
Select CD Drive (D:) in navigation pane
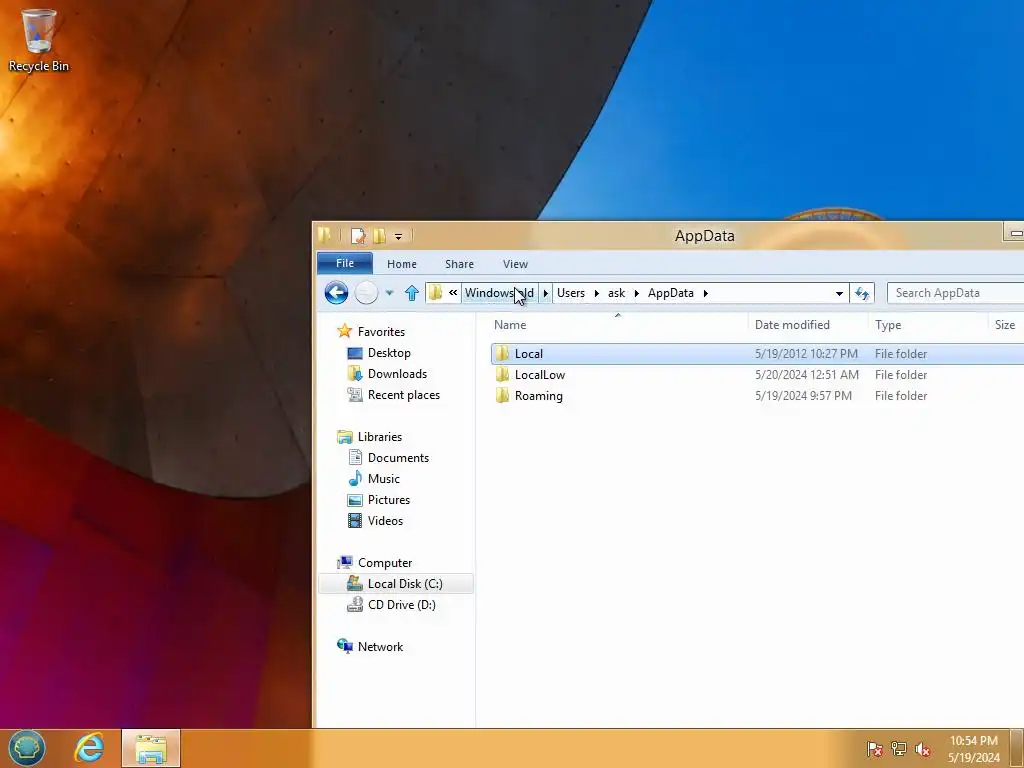[x=401, y=605]
